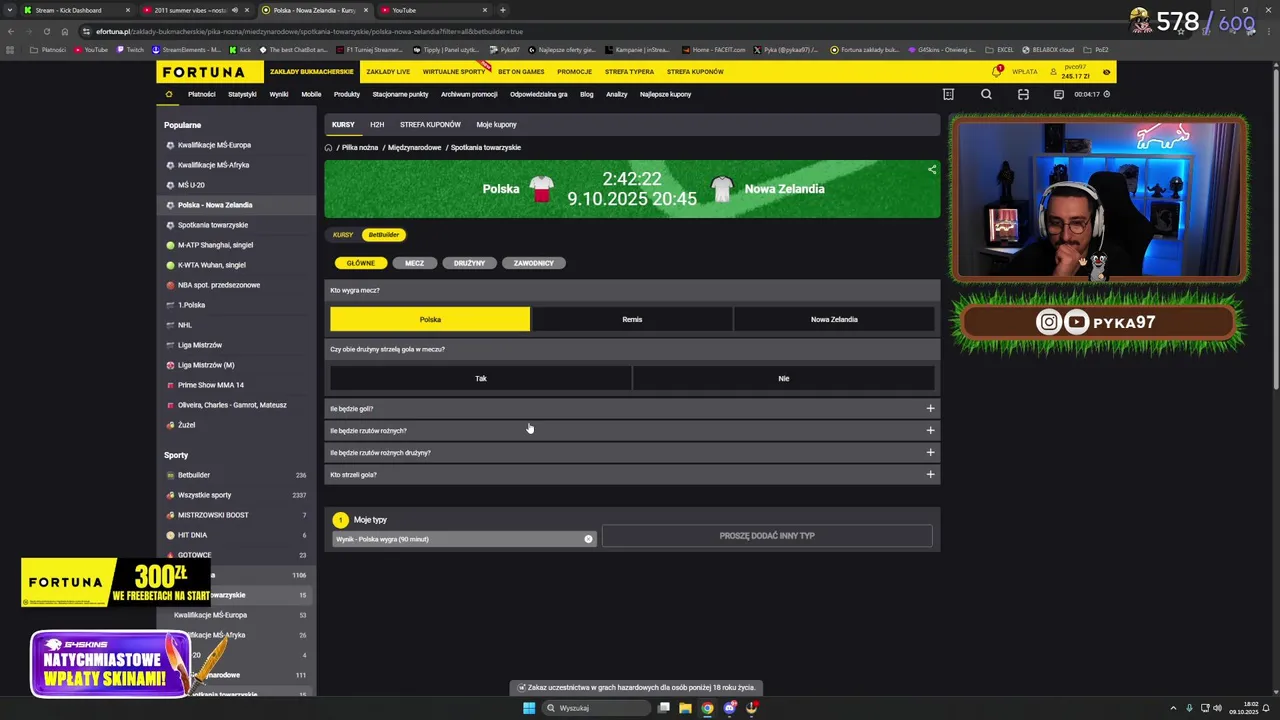
Task: Open 'M-ATP Shanghai, singiel' in the sidebar
Action: coord(215,245)
